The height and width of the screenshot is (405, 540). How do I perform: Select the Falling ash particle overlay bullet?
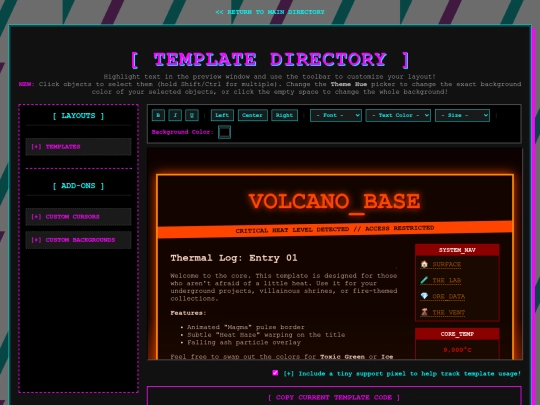click(x=244, y=343)
